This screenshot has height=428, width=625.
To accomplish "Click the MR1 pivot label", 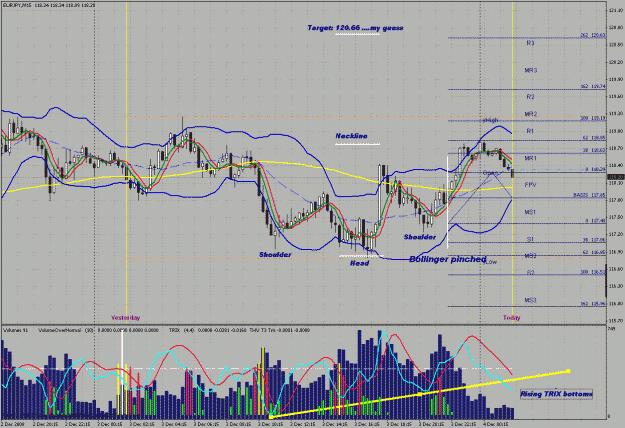I will pyautogui.click(x=531, y=158).
